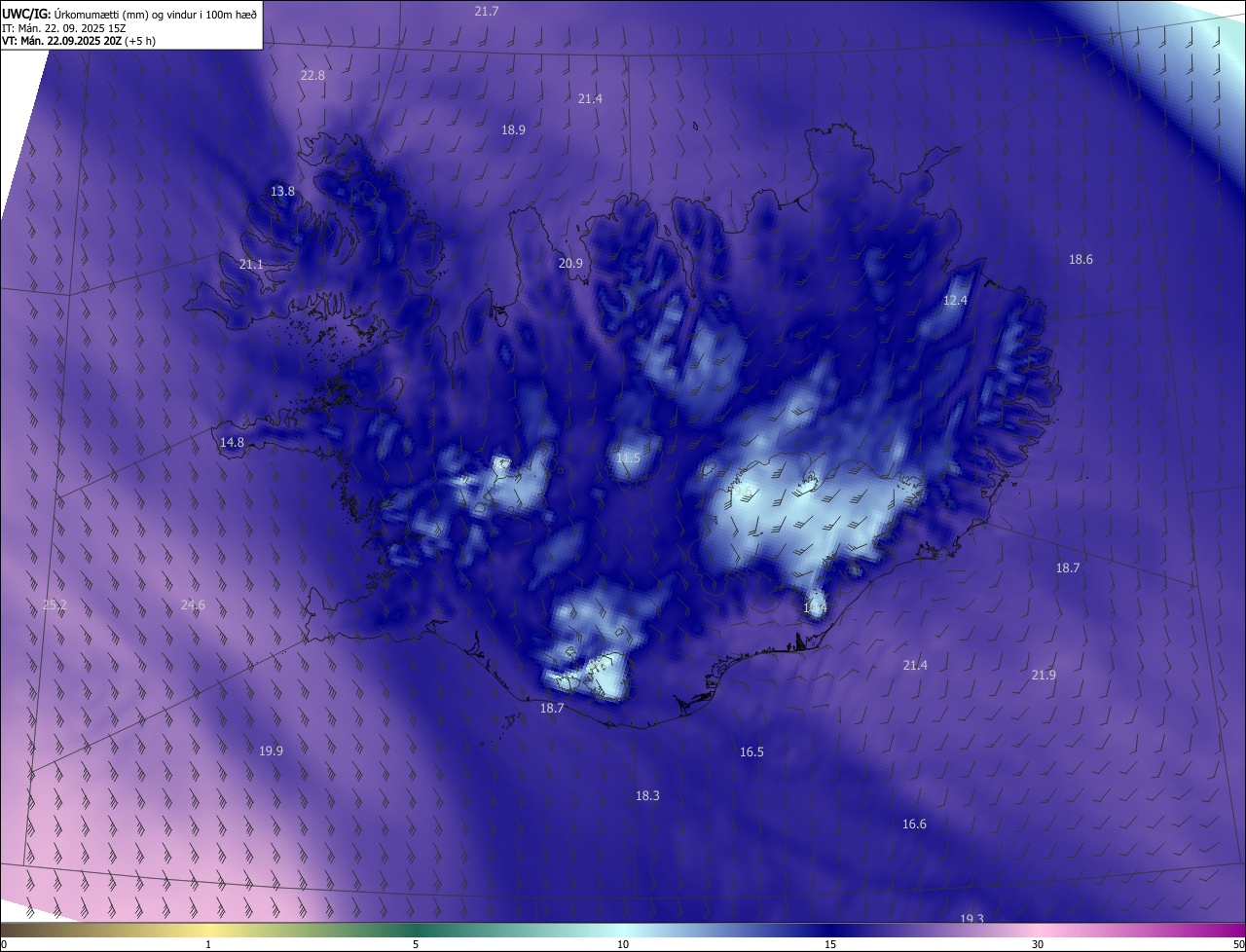1246x952 pixels.
Task: Click the 12.4 value label
Action: tap(956, 300)
